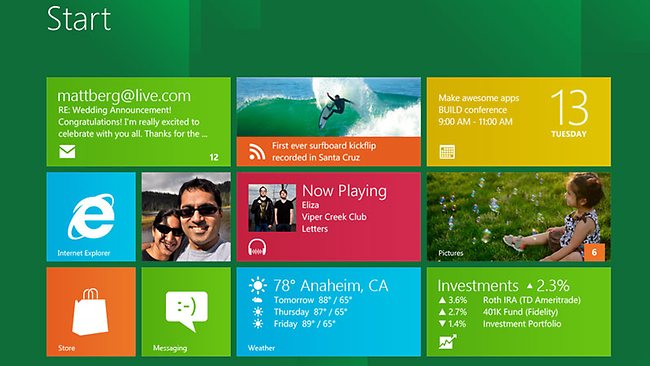Click Investment Portfolio row

point(522,324)
